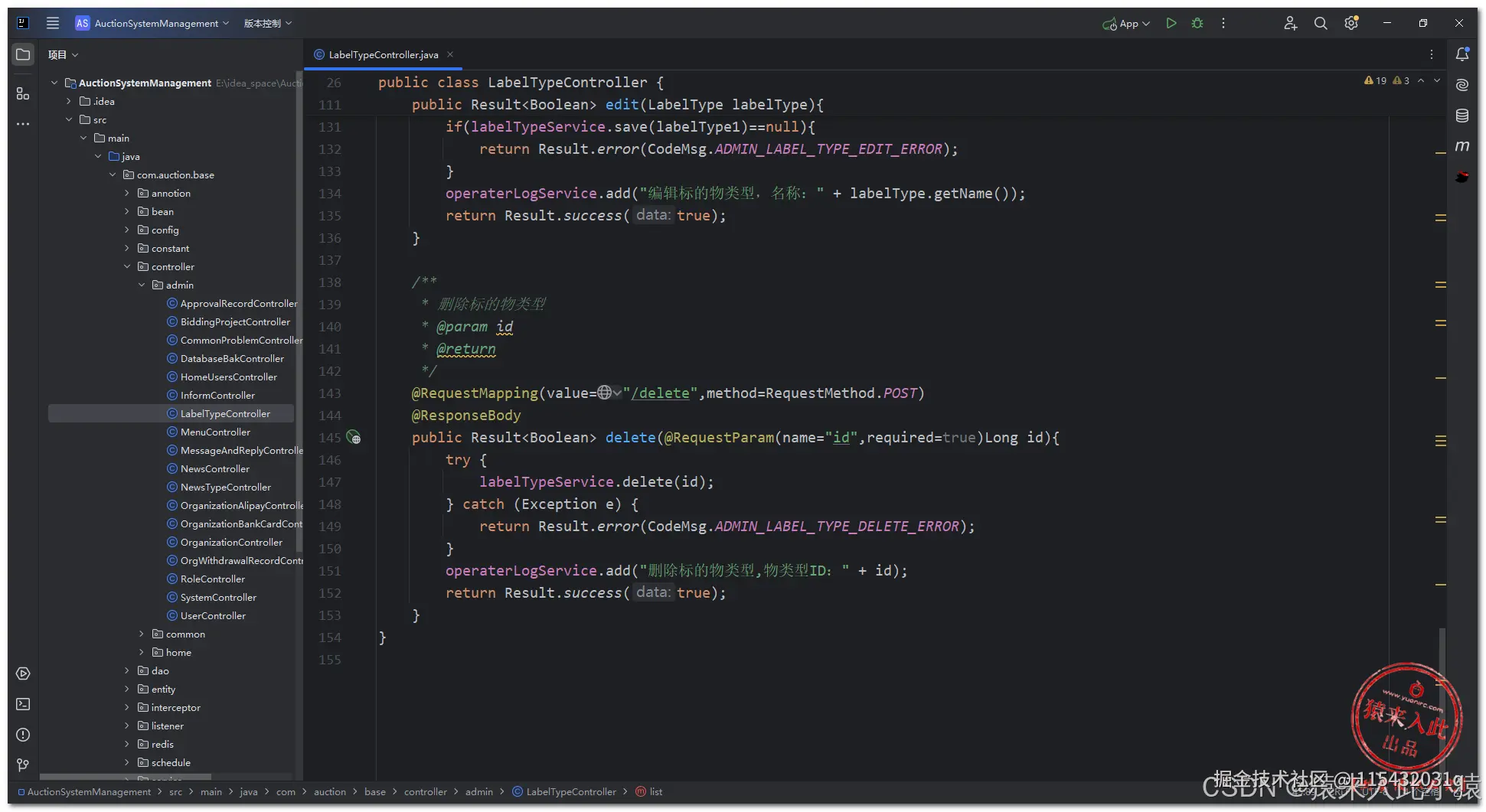Toggle the Project tool window folder icon
This screenshot has height=812, width=1486.
click(23, 54)
